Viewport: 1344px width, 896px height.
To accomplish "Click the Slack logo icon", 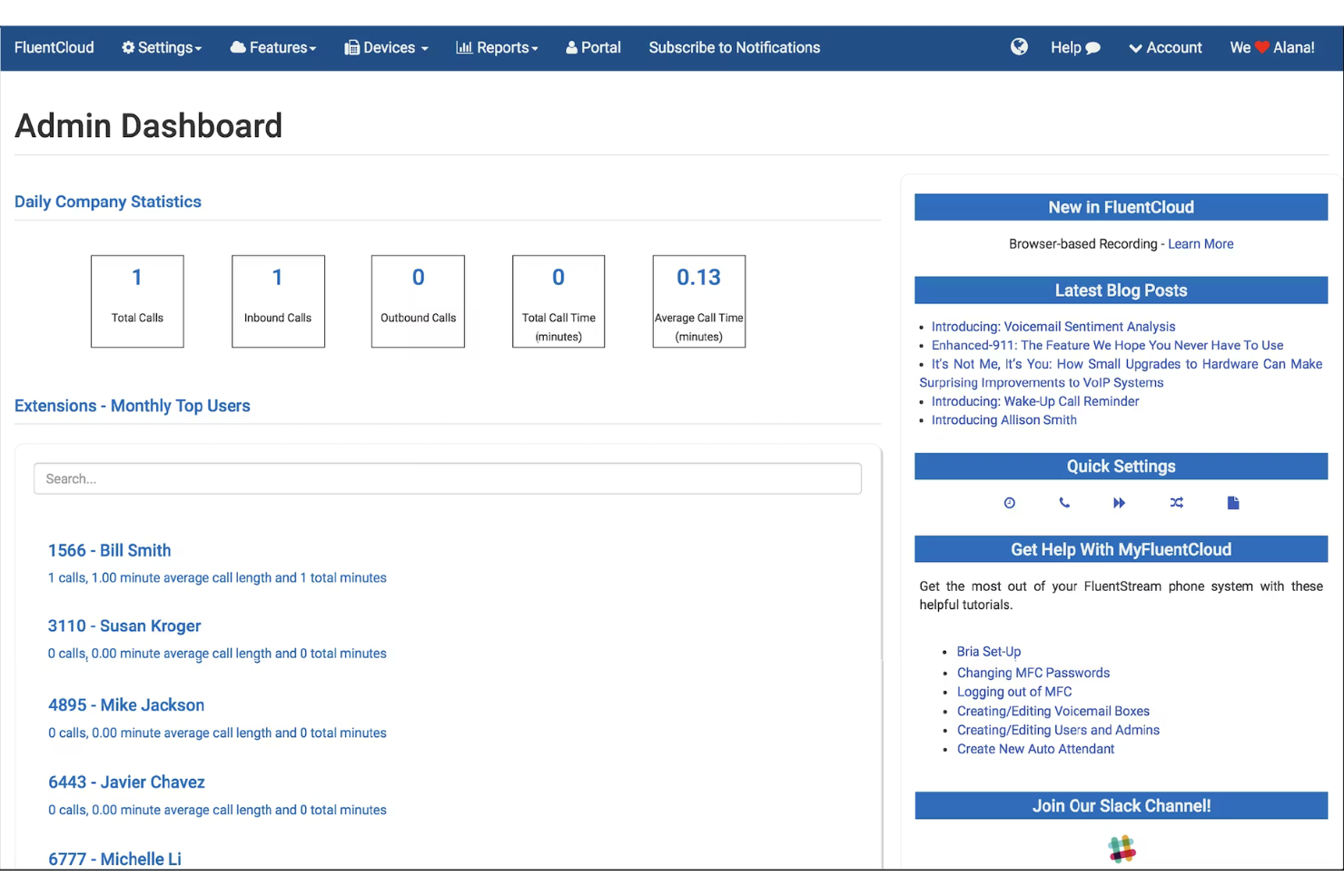I will tap(1122, 849).
